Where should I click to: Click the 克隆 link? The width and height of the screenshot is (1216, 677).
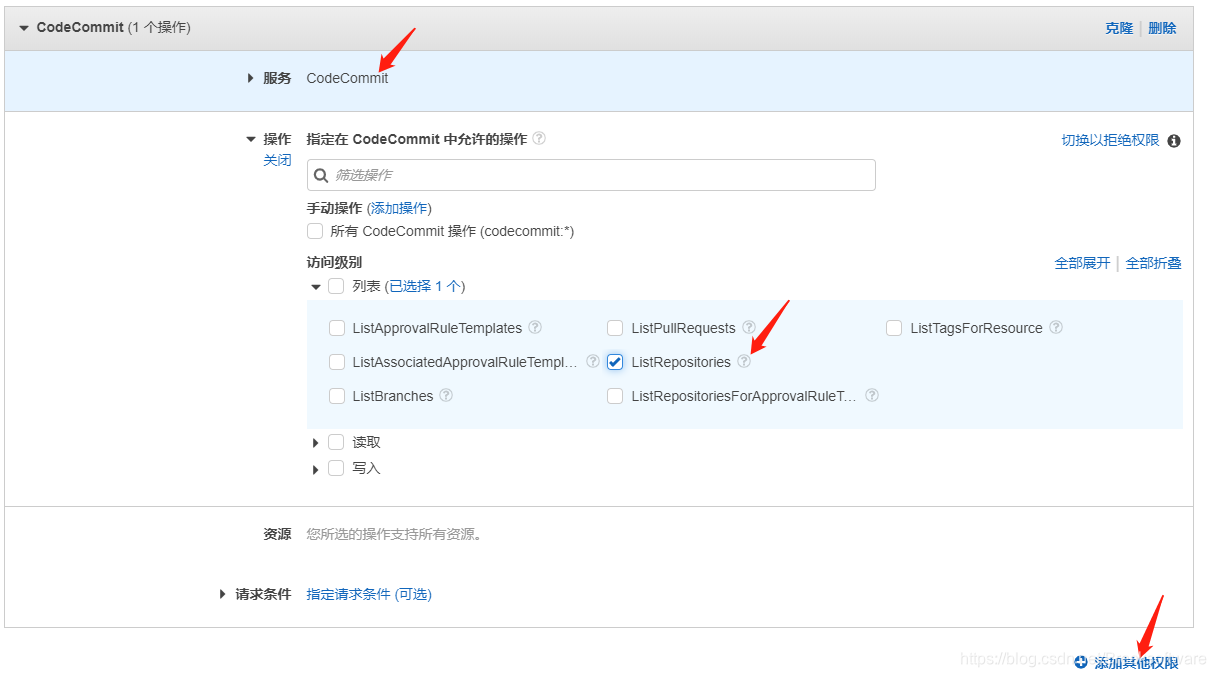click(x=1119, y=28)
